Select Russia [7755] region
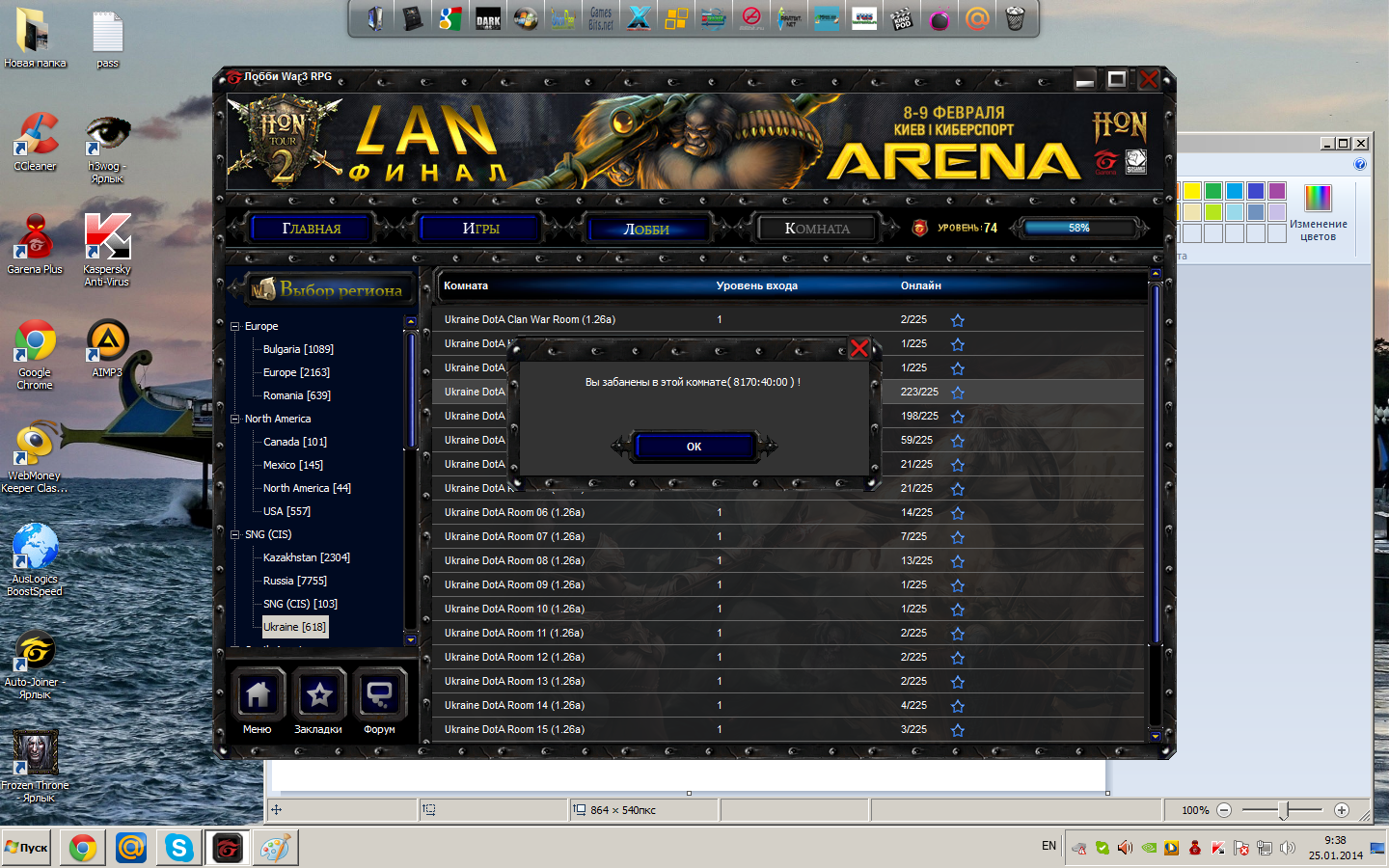Screen dimensions: 1389x868 [x=295, y=581]
